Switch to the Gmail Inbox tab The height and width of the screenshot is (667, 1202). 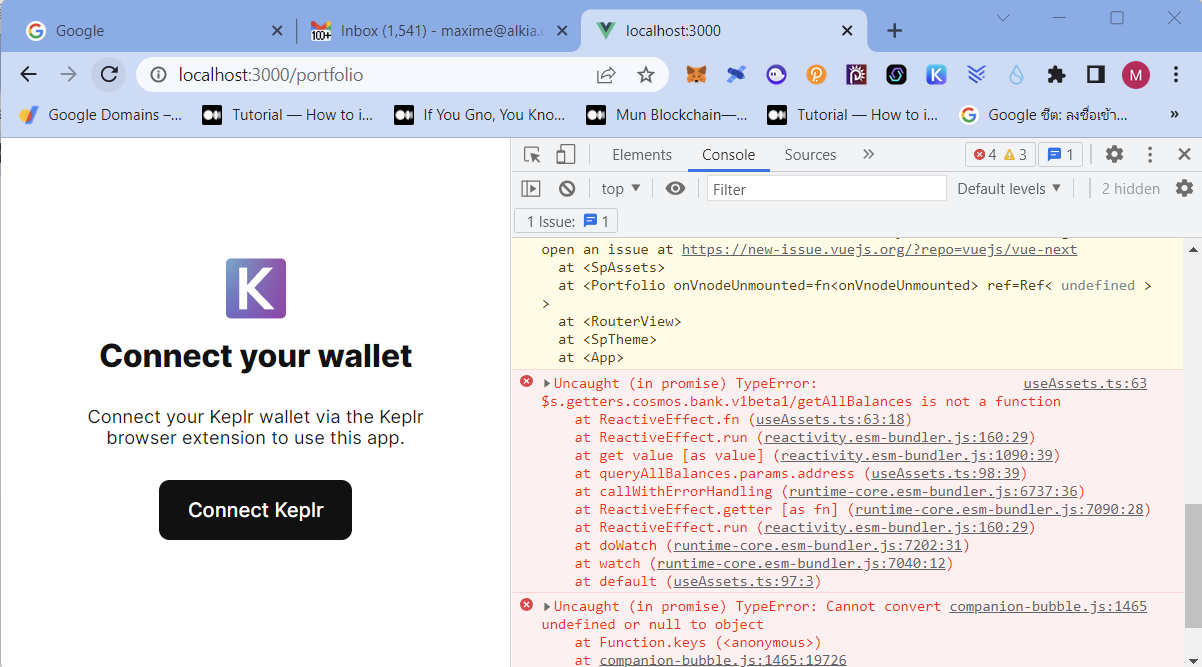click(x=440, y=31)
